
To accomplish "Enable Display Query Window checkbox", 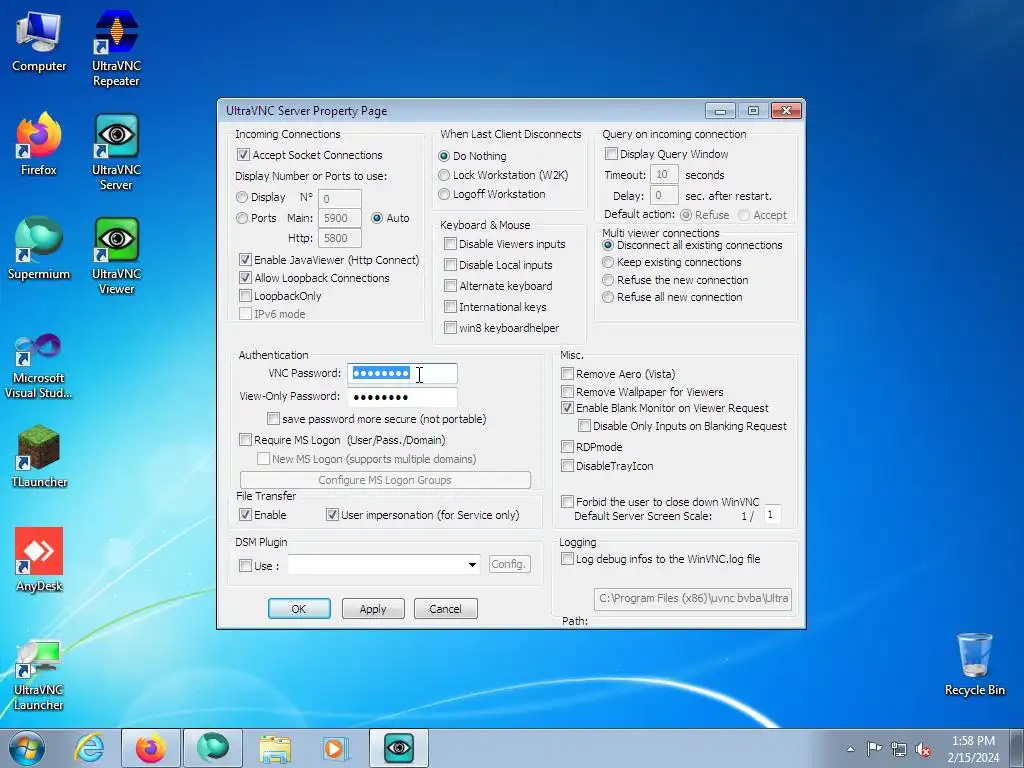I will 611,153.
